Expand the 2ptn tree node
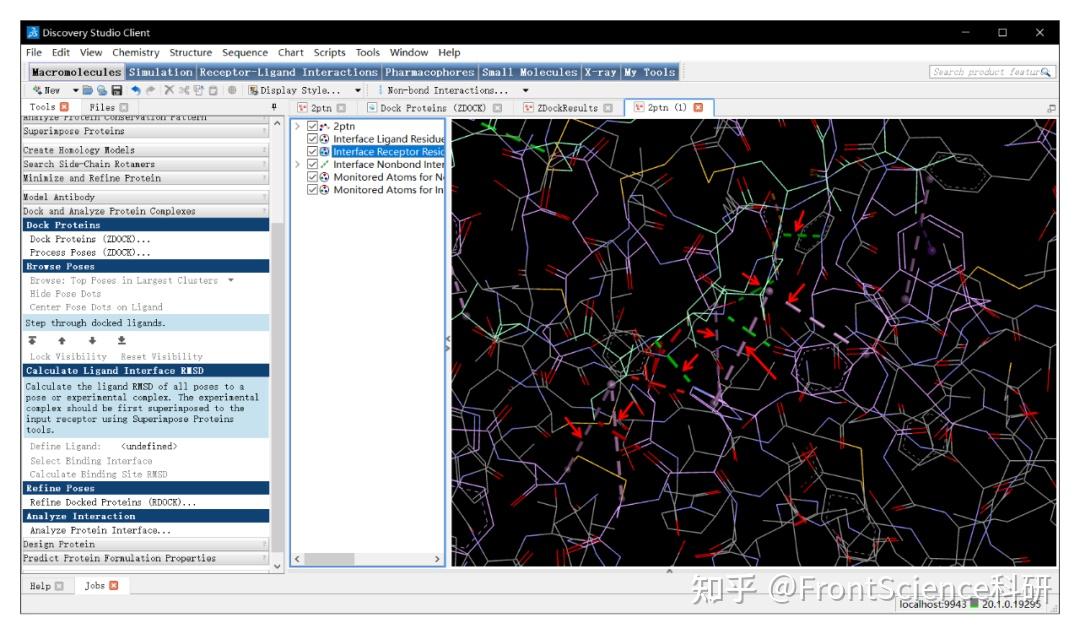This screenshot has height=634, width=1080. click(x=298, y=126)
